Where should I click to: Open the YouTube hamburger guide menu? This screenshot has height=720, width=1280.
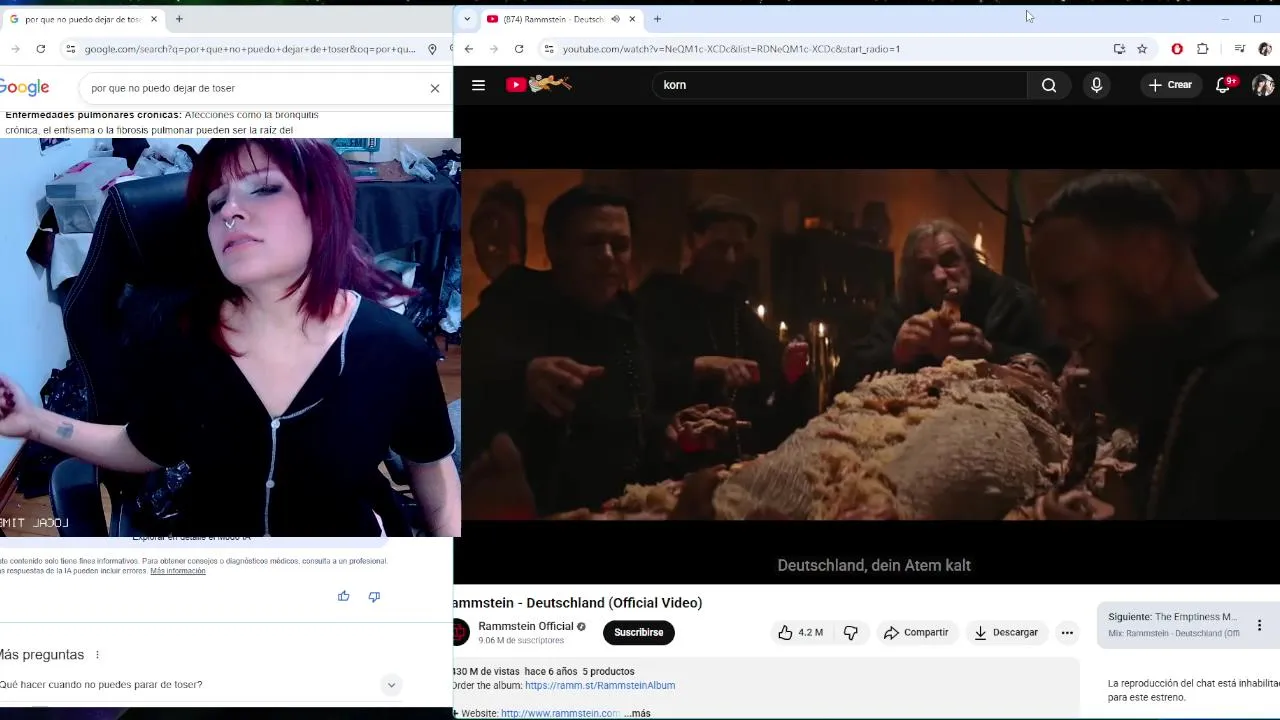(x=478, y=85)
